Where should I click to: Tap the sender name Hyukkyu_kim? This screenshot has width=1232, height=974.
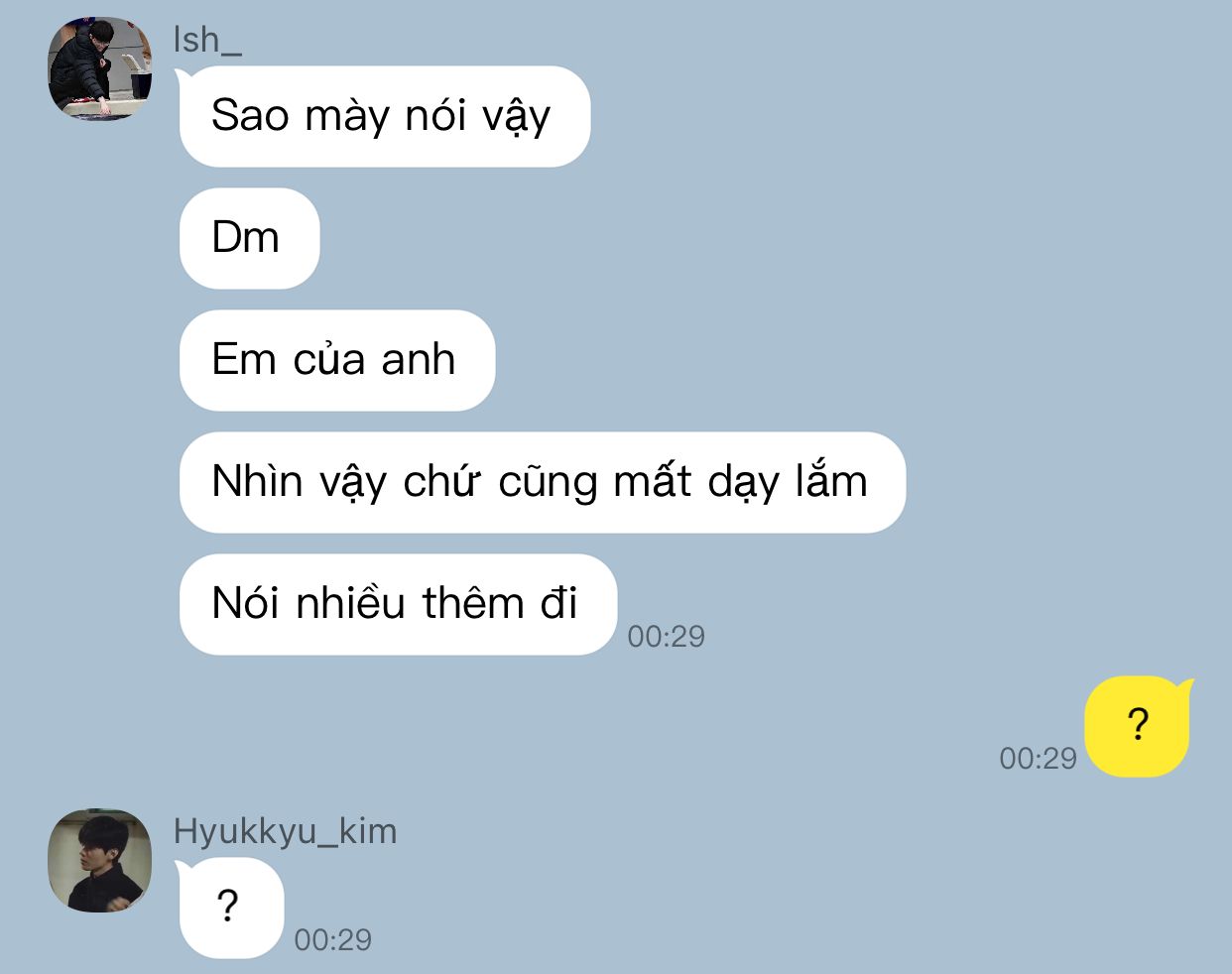pos(285,831)
